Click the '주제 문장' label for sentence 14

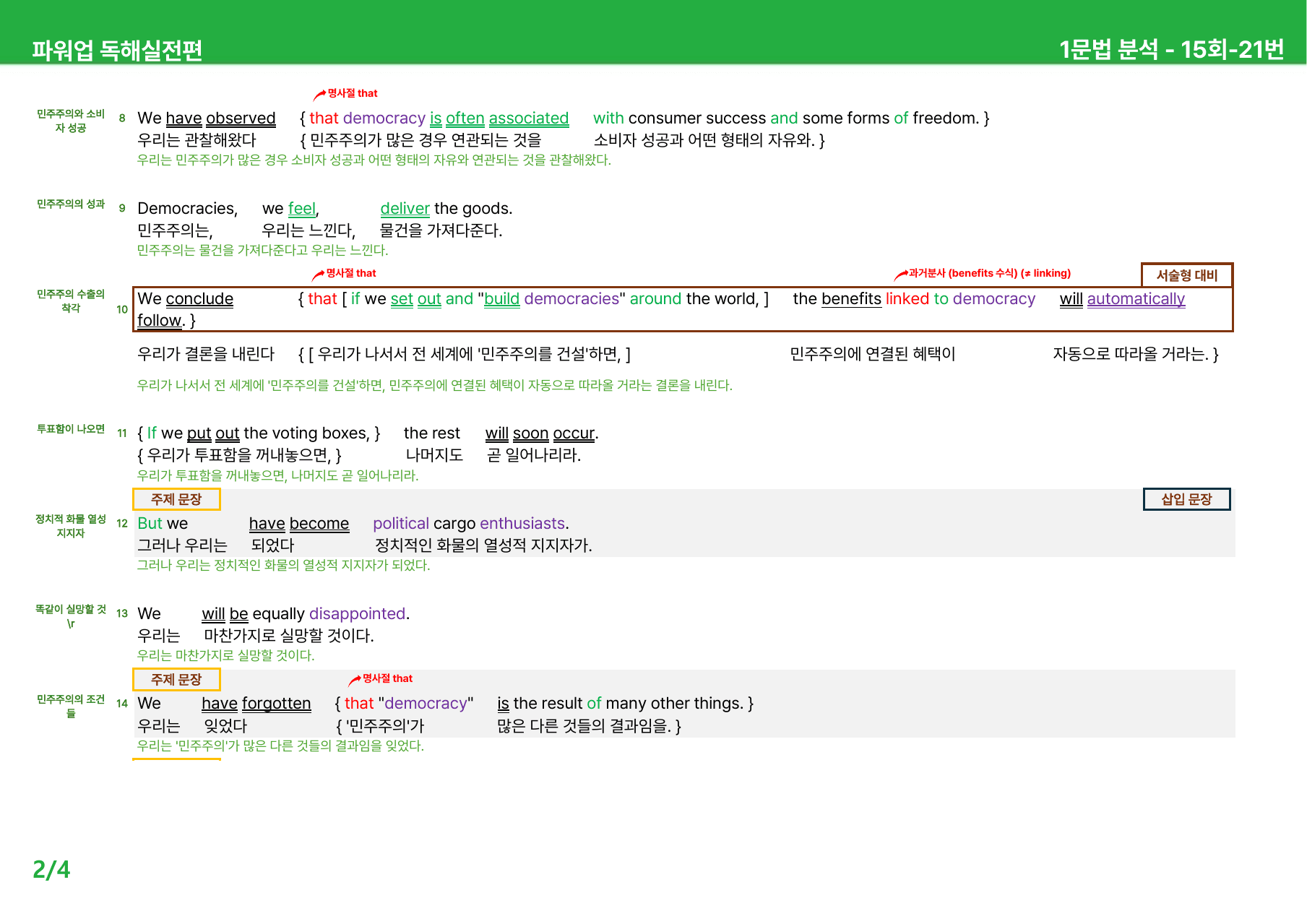pos(176,680)
